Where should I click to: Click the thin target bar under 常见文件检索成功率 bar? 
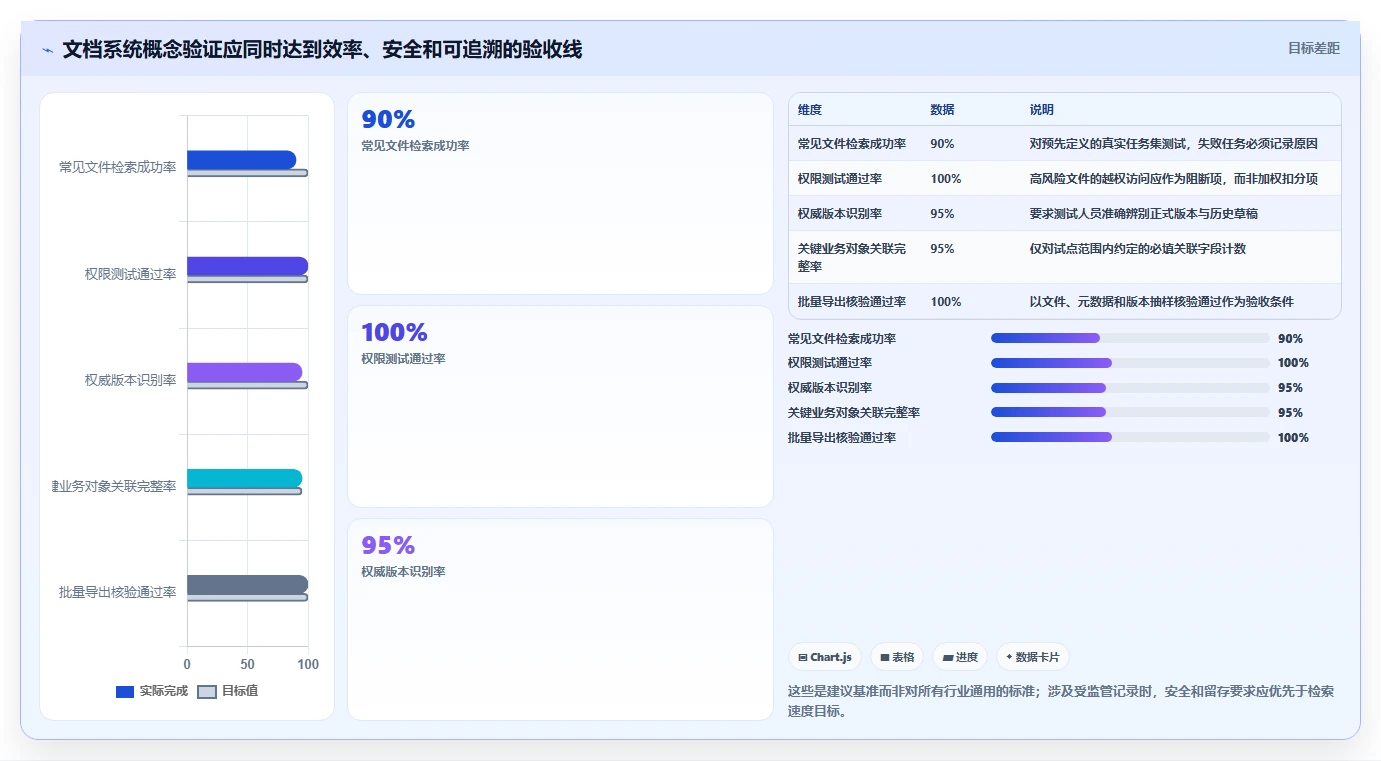pyautogui.click(x=247, y=173)
